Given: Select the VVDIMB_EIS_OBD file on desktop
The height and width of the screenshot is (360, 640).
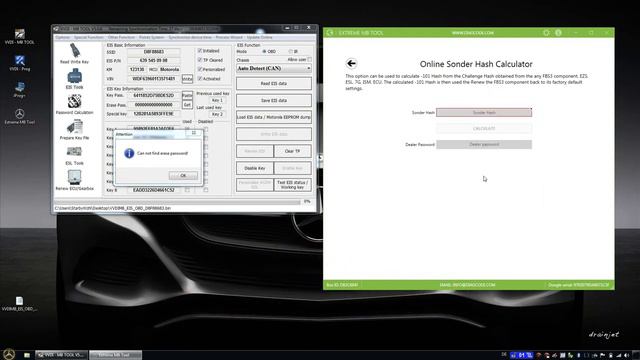Looking at the screenshot, I should click(x=19, y=304).
